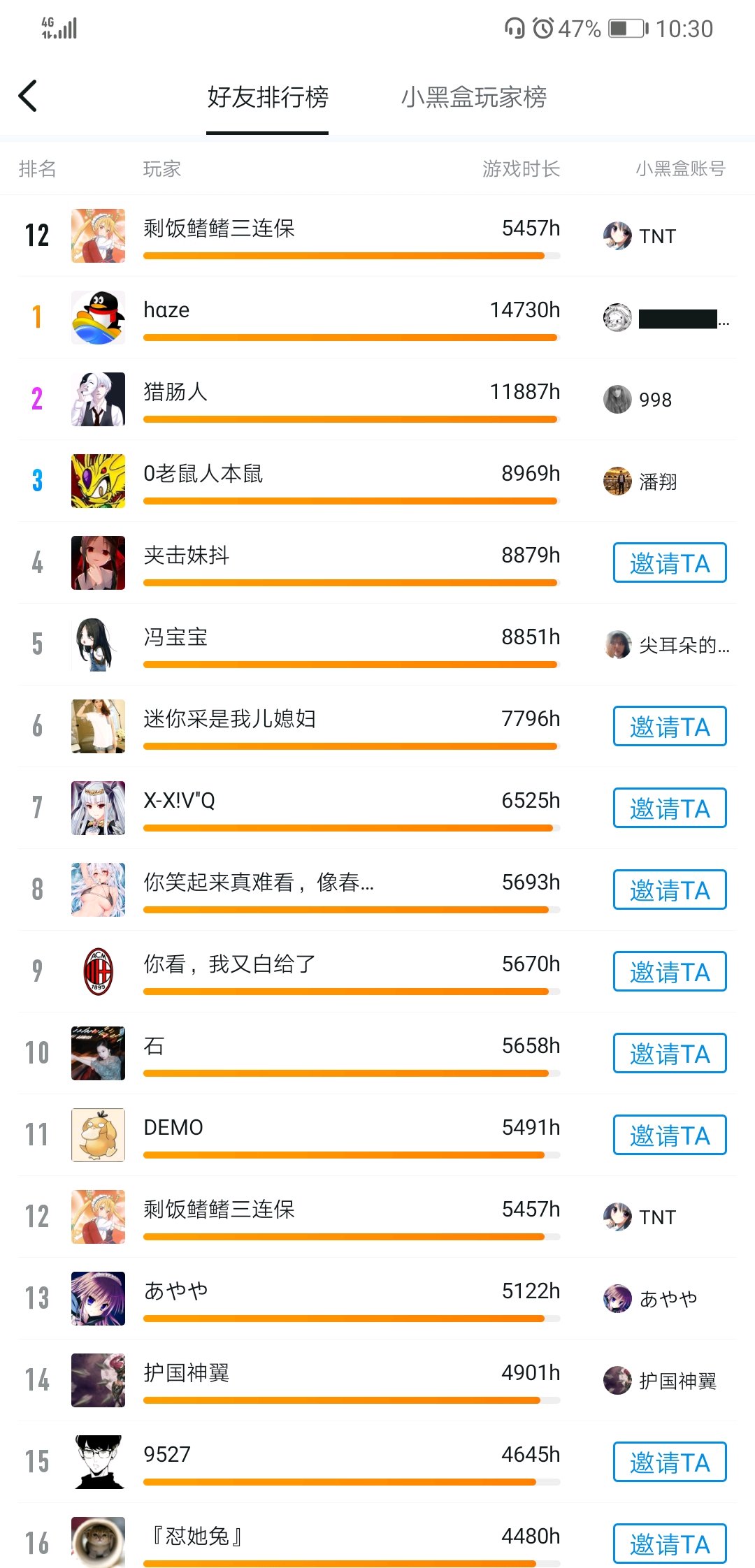Tap the TNT account avatar in the top row
Image resolution: width=755 pixels, height=1568 pixels.
(x=617, y=236)
